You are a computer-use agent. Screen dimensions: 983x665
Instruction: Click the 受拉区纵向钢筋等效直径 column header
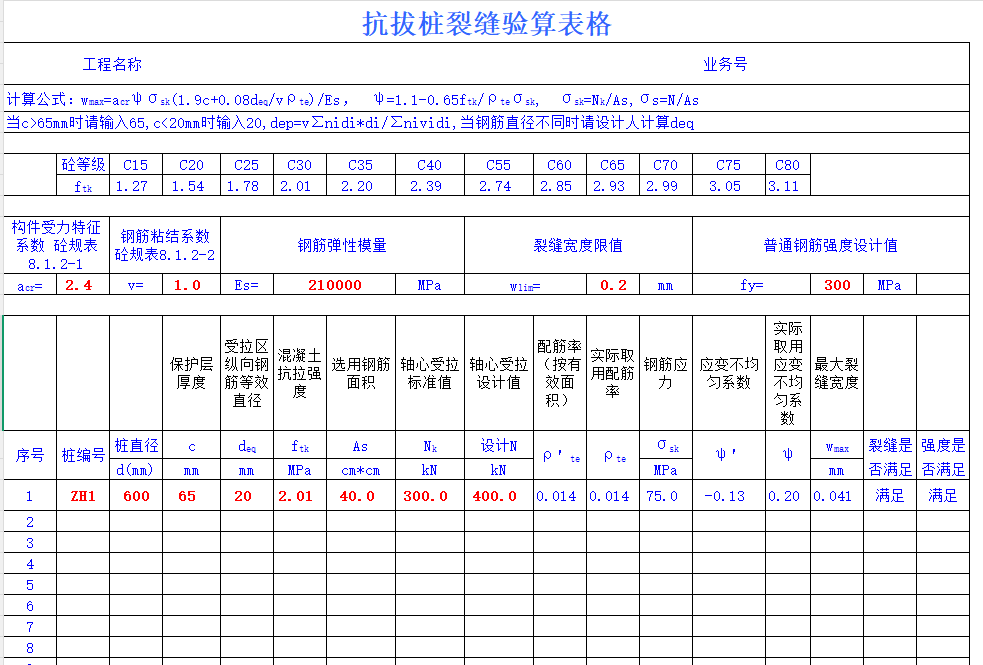coord(247,373)
